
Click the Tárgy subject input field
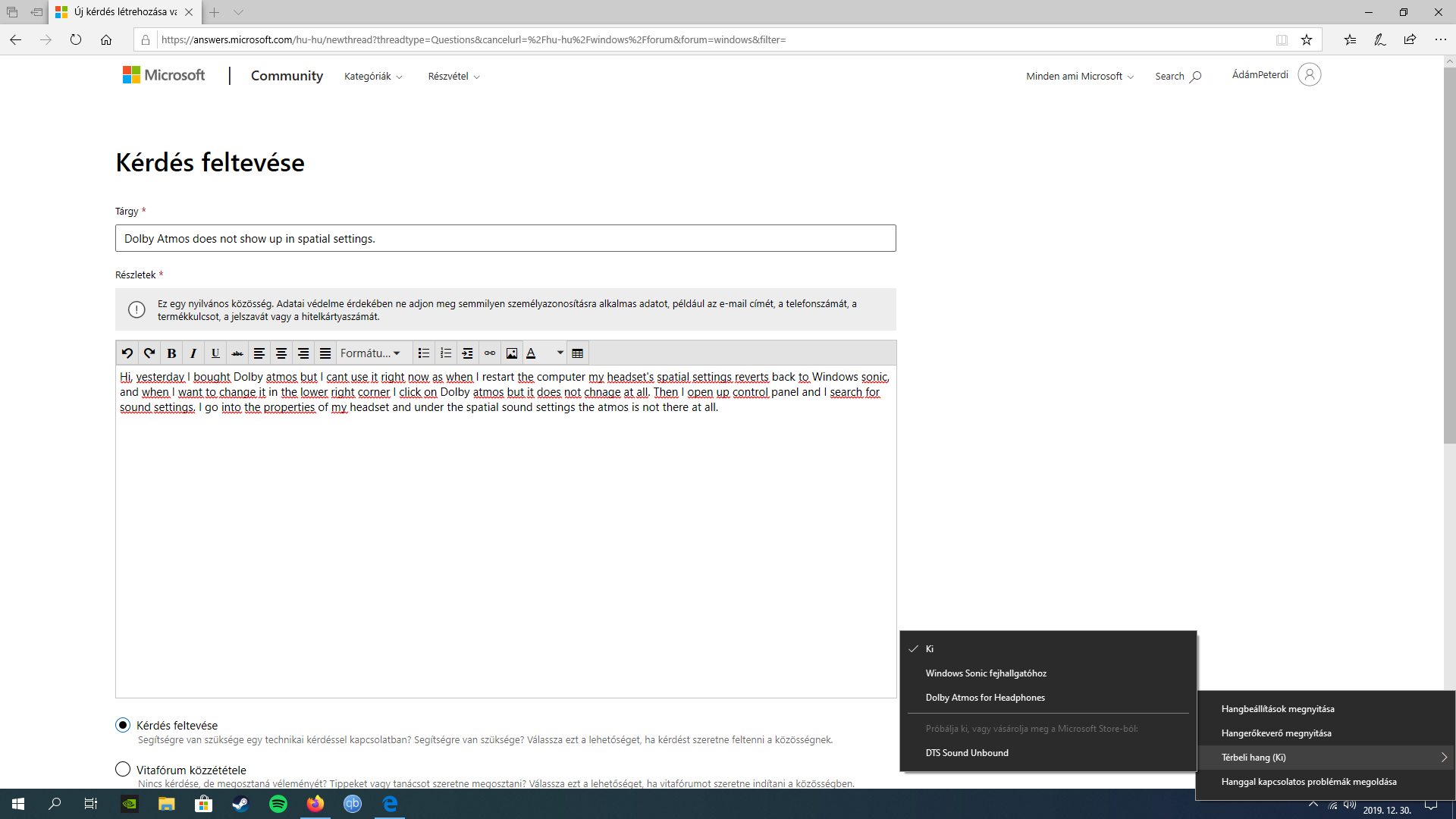(505, 238)
